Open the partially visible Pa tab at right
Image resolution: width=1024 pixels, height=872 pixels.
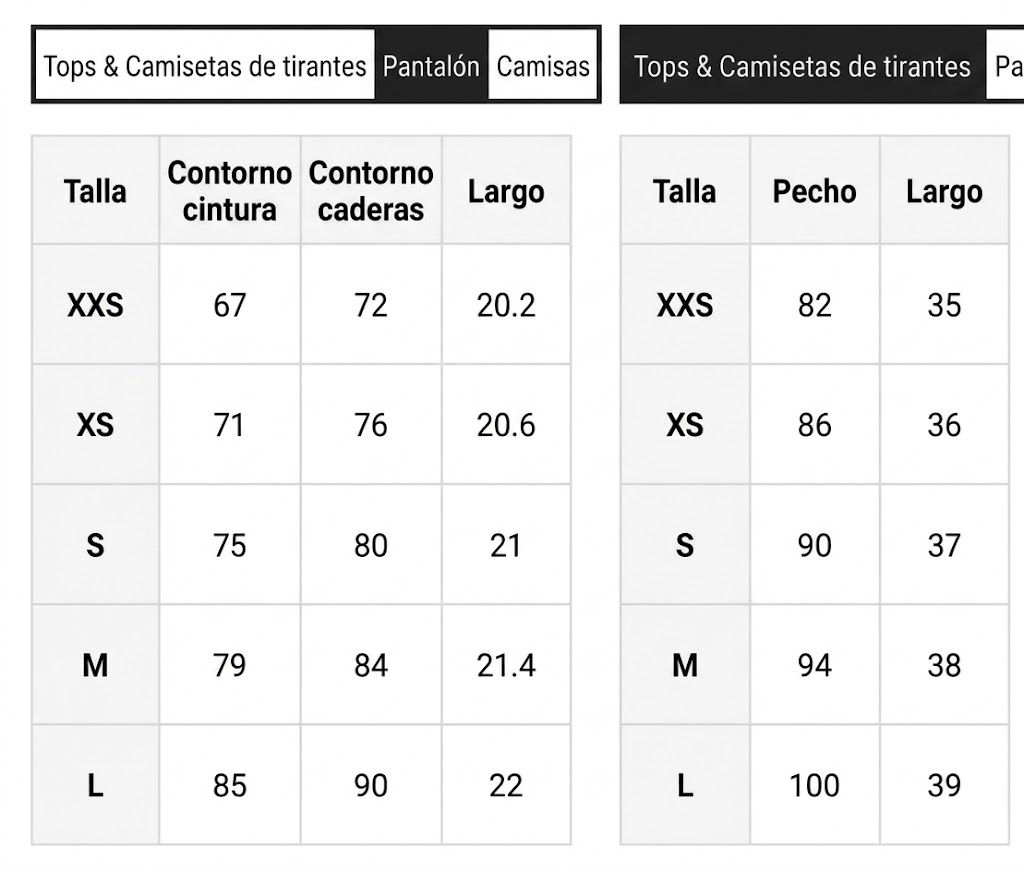pyautogui.click(x=1006, y=66)
